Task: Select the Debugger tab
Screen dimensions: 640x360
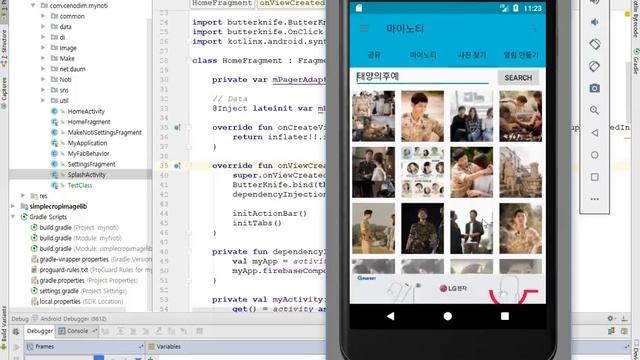Action: (x=40, y=331)
